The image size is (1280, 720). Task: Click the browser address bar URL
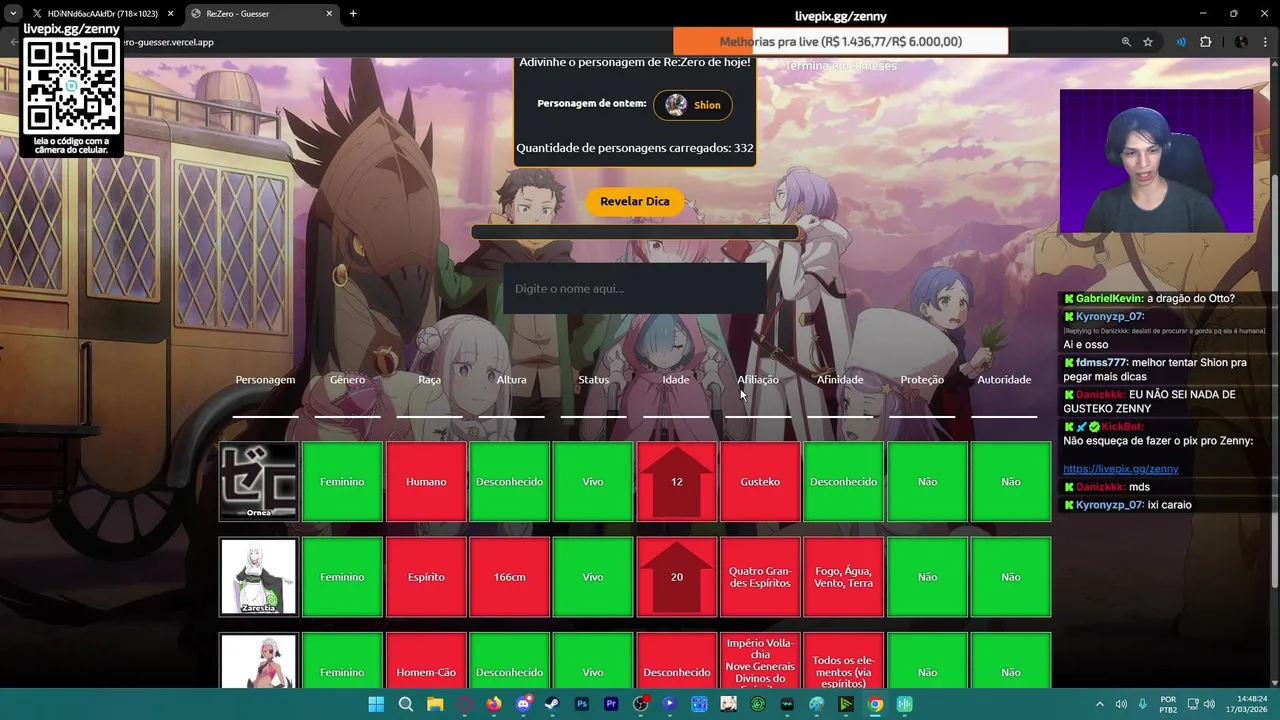pyautogui.click(x=170, y=42)
